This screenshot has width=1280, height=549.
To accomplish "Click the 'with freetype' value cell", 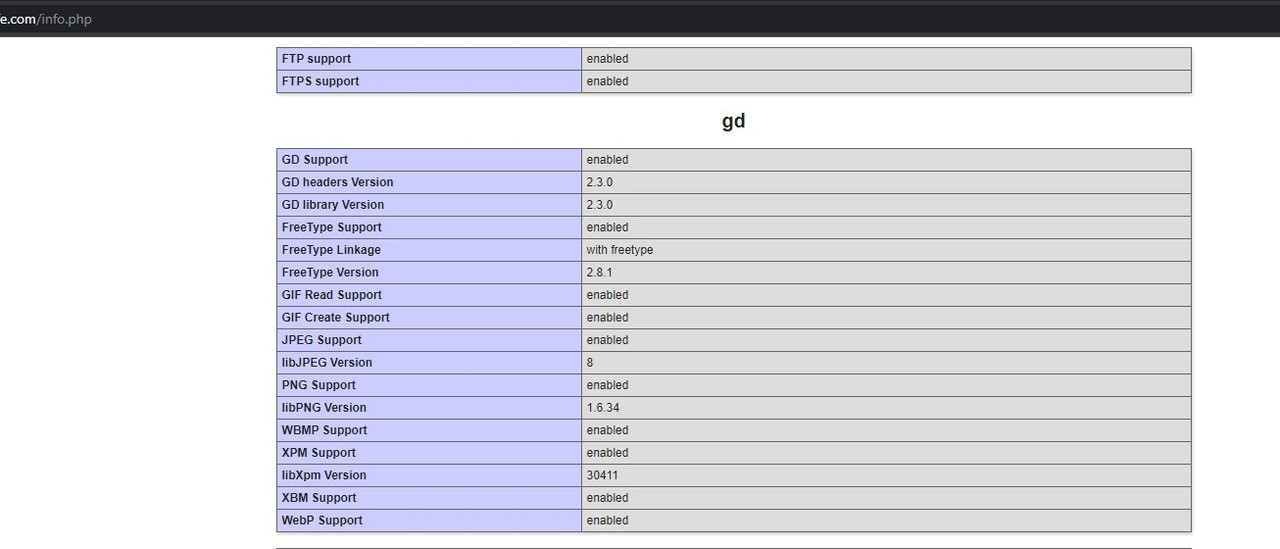I will 886,250.
